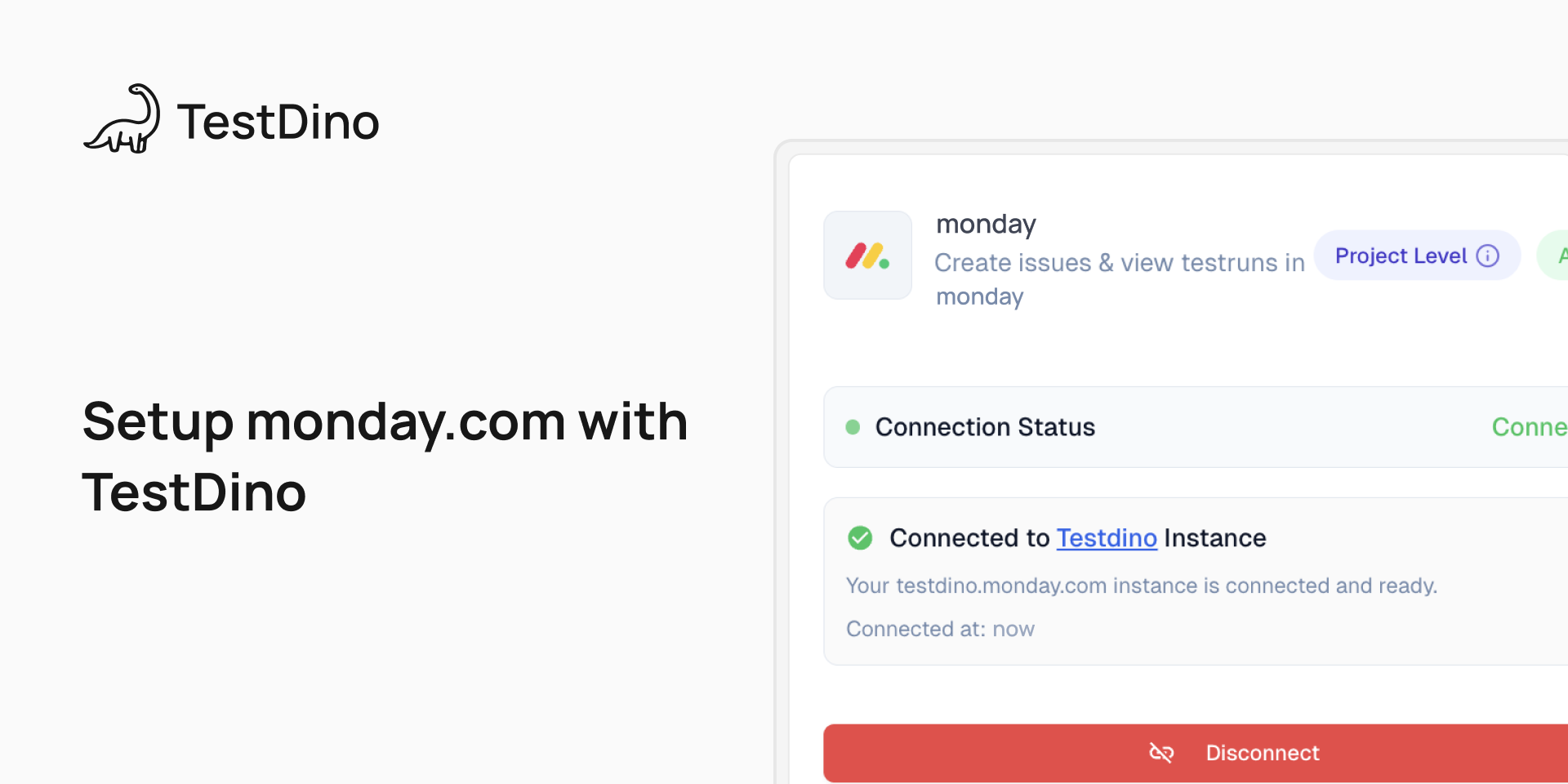Screen dimensions: 1568x784
Task: Click the green Connected status text
Action: pyautogui.click(x=1529, y=427)
